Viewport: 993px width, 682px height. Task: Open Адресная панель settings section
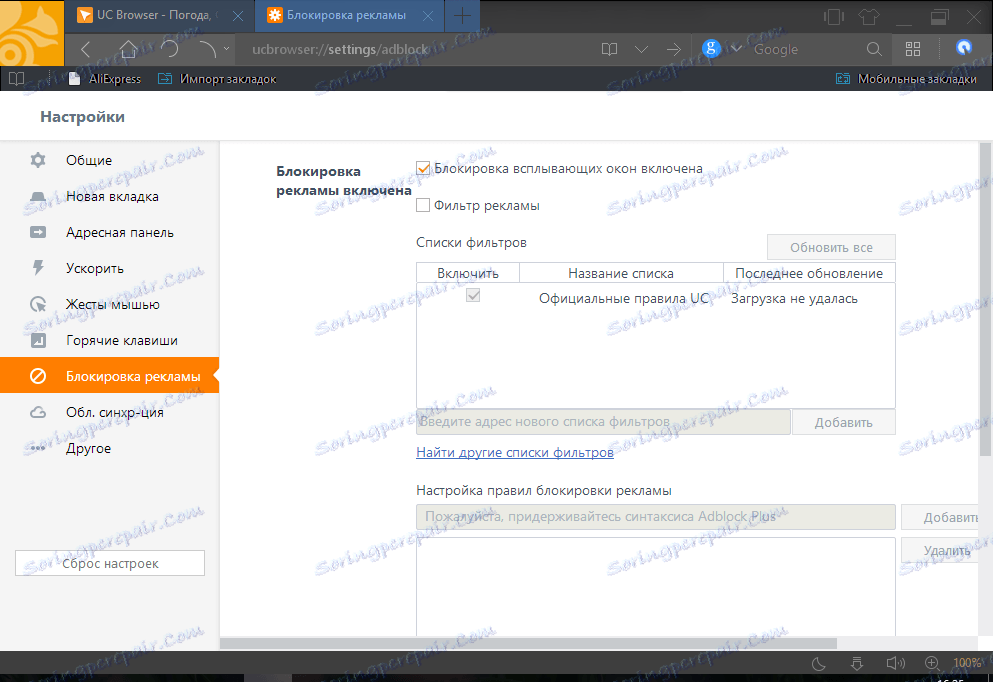pyautogui.click(x=110, y=232)
